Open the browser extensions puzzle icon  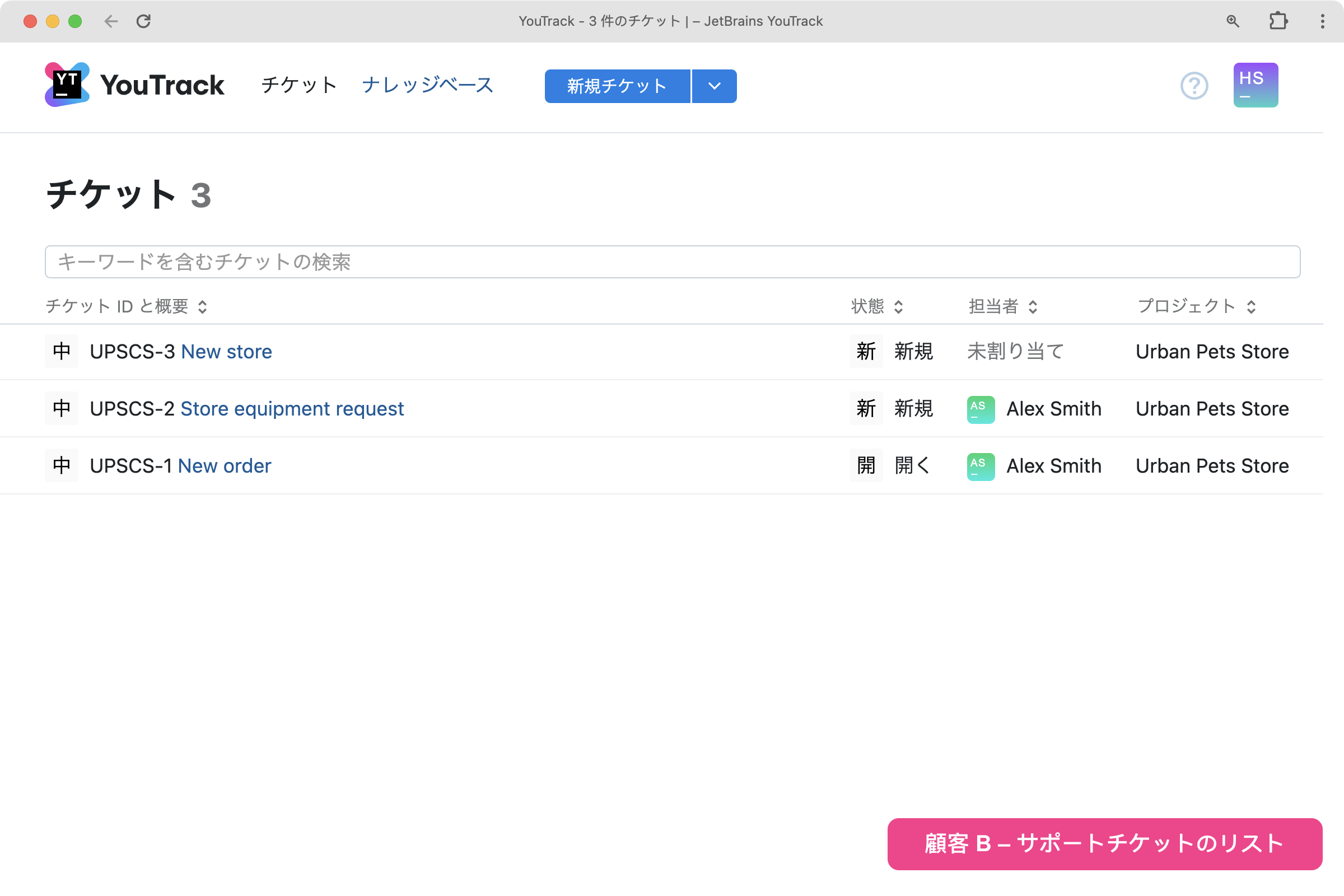click(1278, 21)
